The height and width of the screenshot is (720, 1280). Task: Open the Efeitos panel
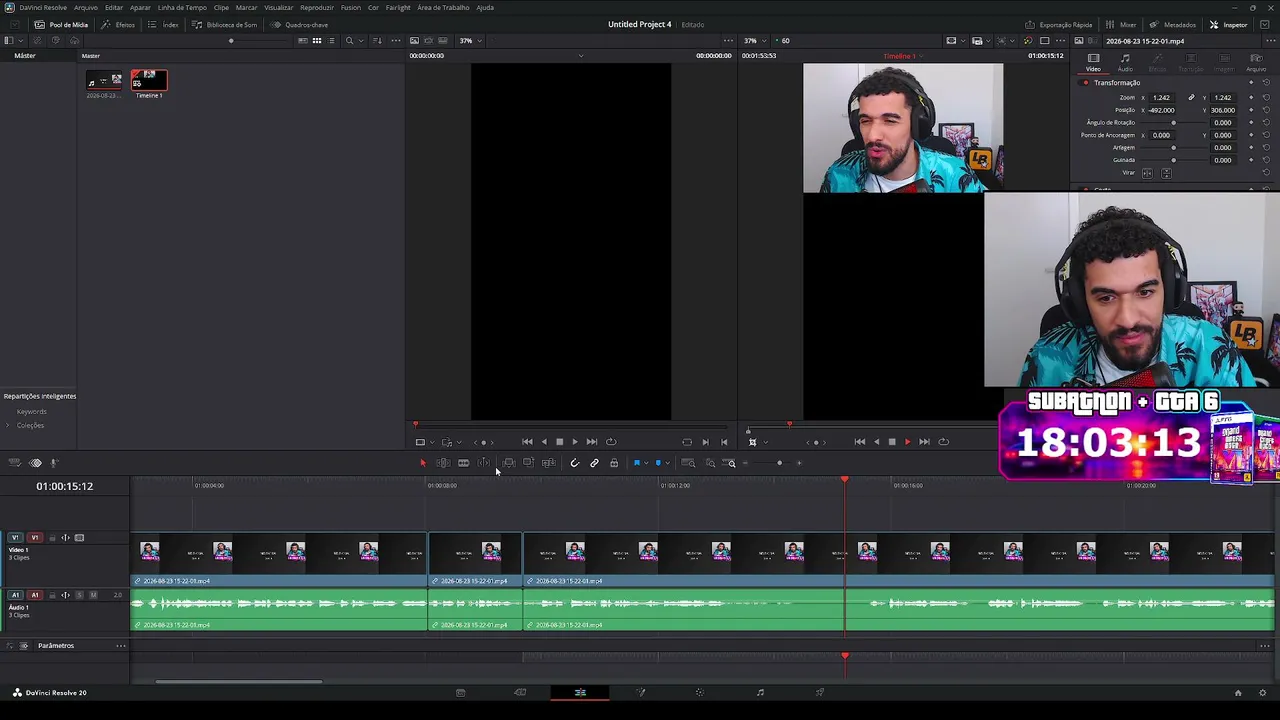tap(118, 24)
